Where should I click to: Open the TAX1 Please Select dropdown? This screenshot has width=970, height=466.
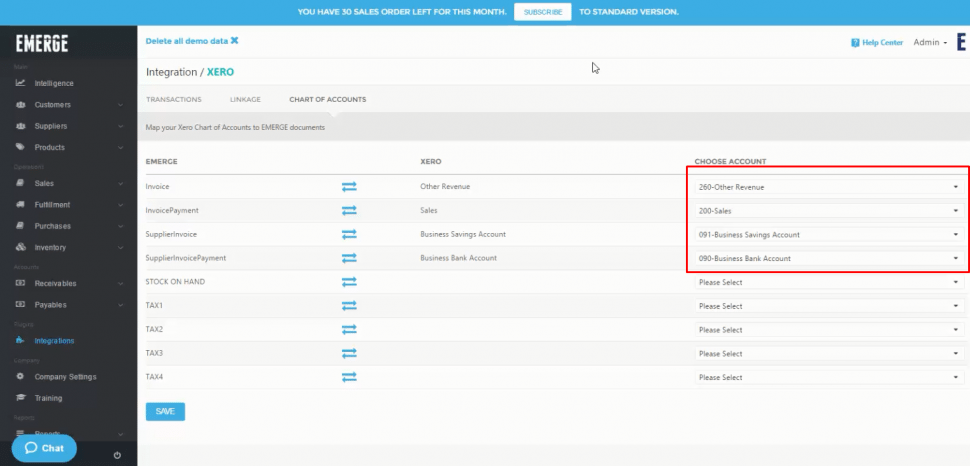click(828, 306)
